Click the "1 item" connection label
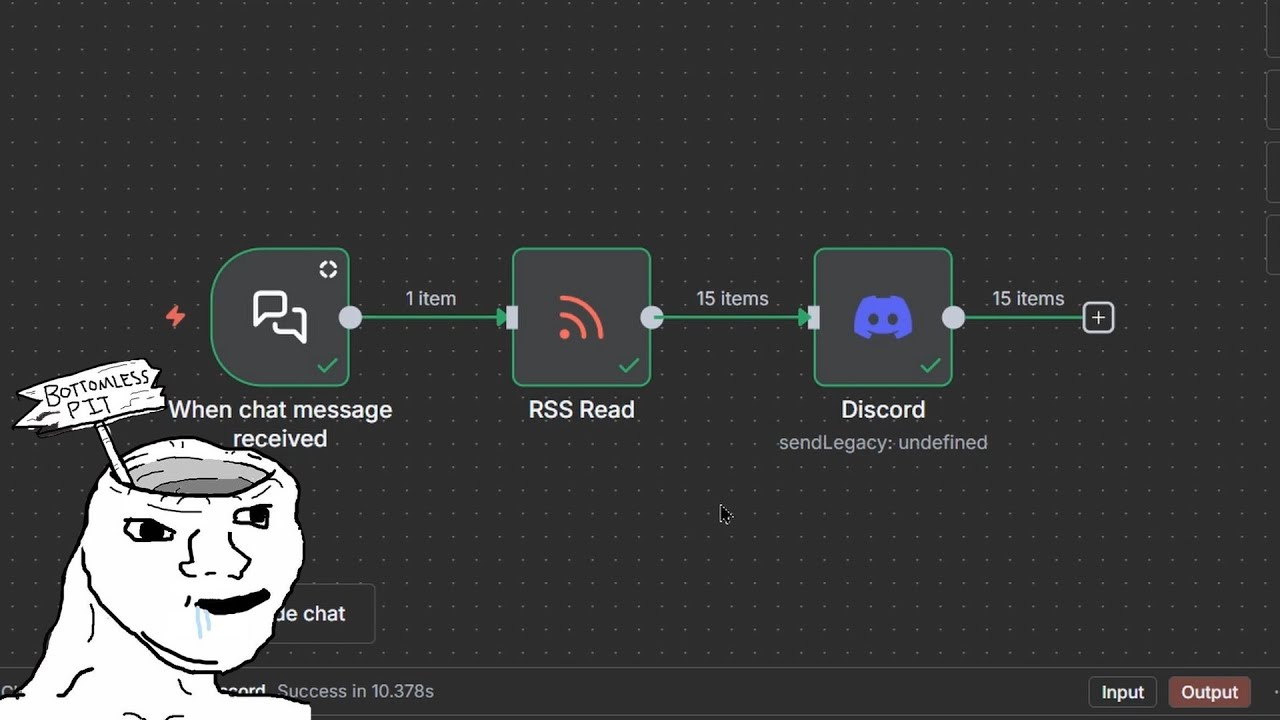 (x=430, y=298)
